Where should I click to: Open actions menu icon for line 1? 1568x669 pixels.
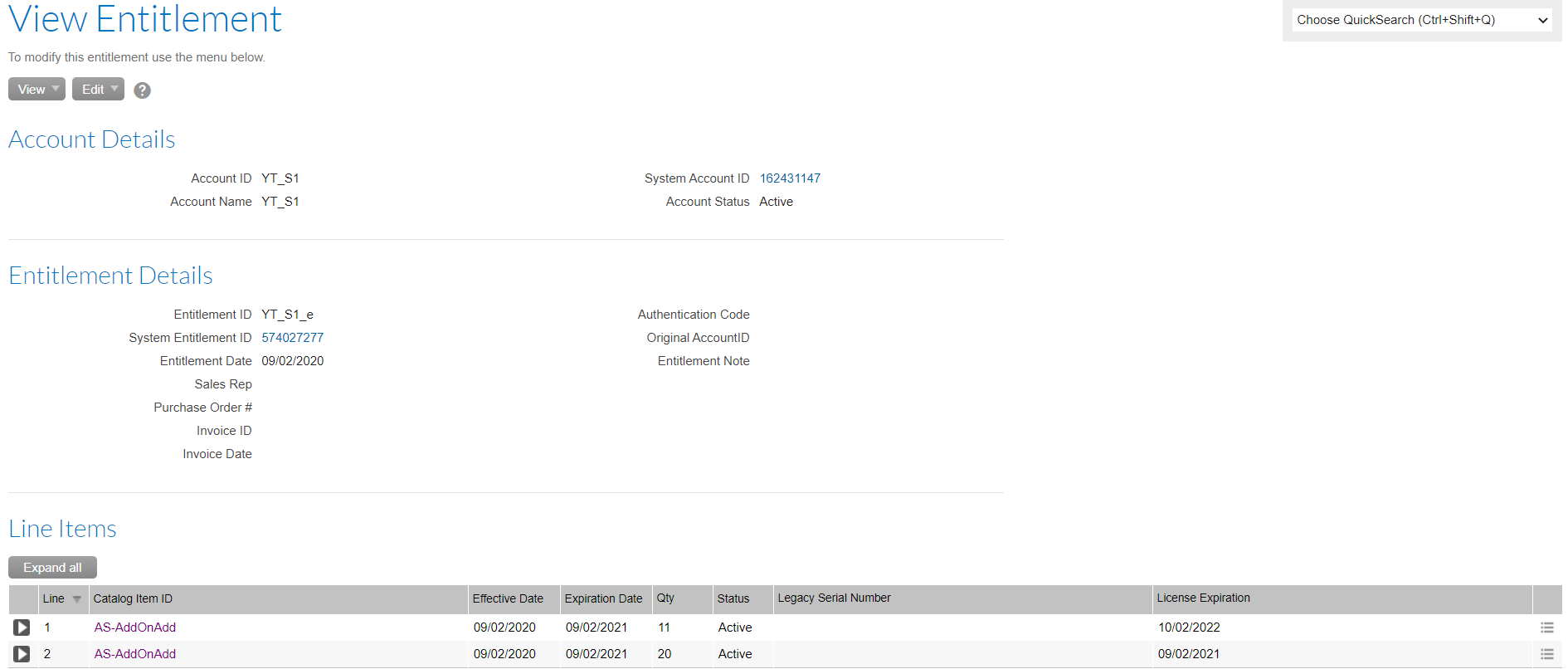tap(1546, 627)
